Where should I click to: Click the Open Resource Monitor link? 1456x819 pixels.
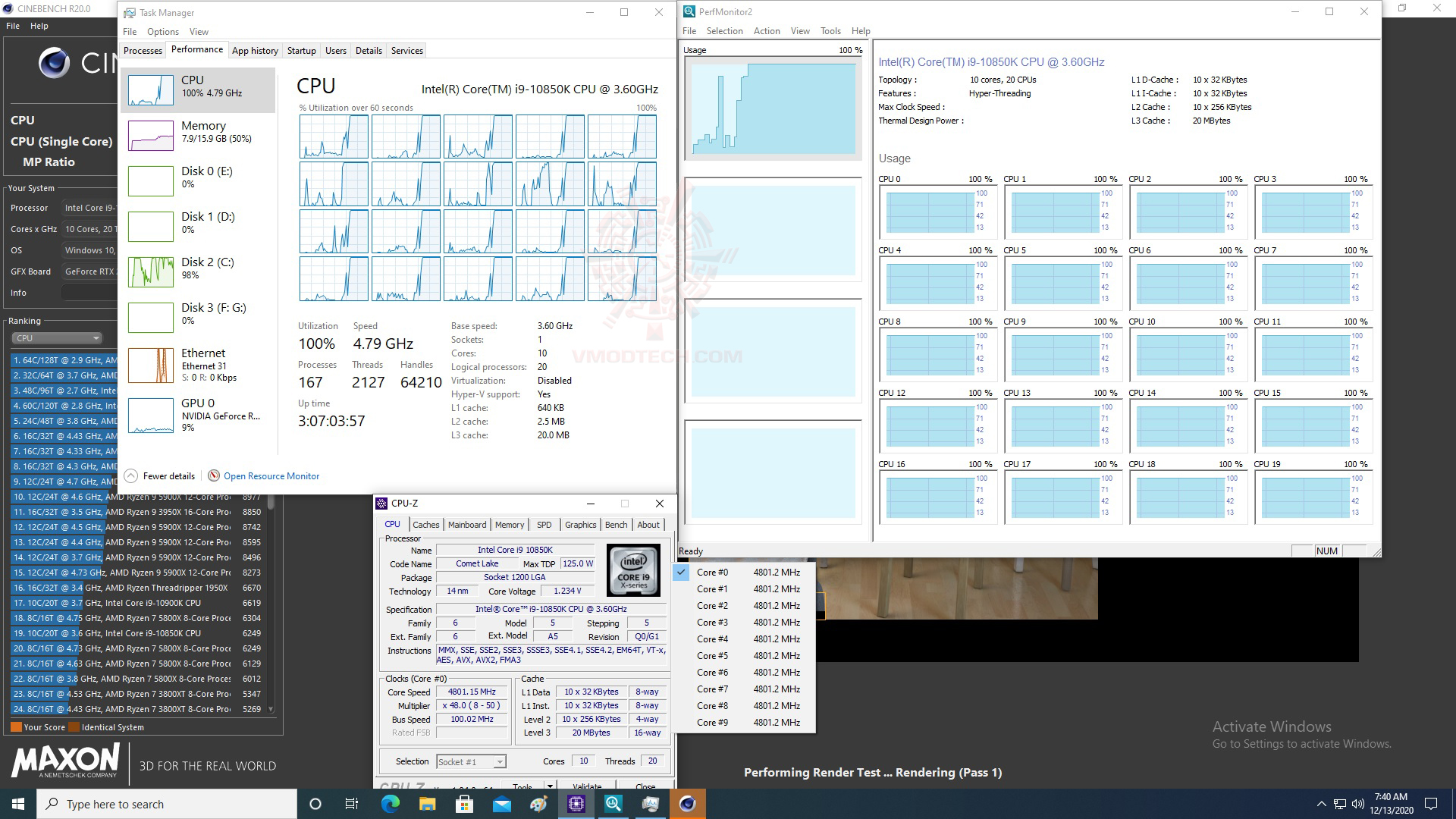(x=271, y=476)
